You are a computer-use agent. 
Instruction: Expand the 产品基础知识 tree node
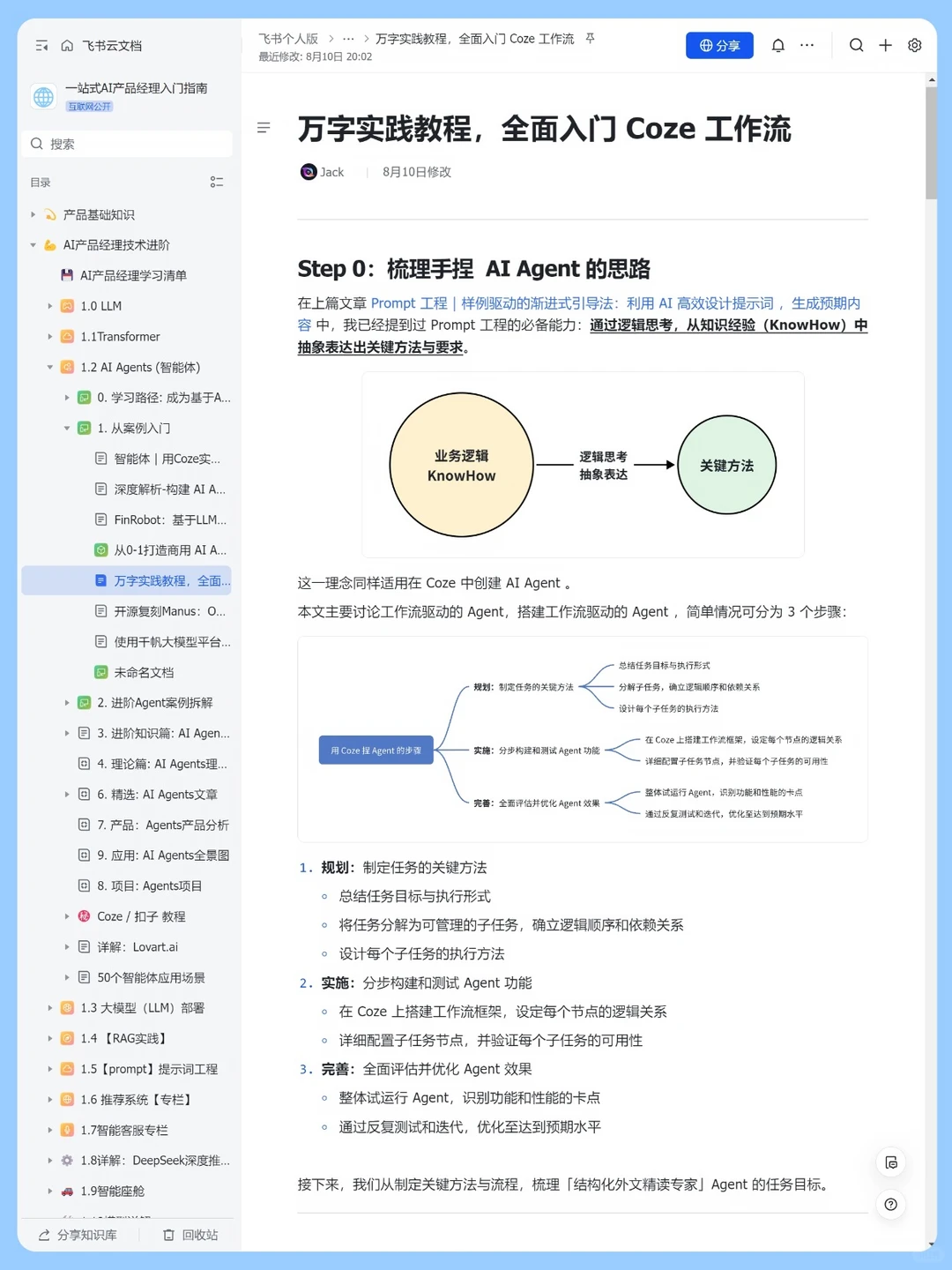tap(33, 214)
